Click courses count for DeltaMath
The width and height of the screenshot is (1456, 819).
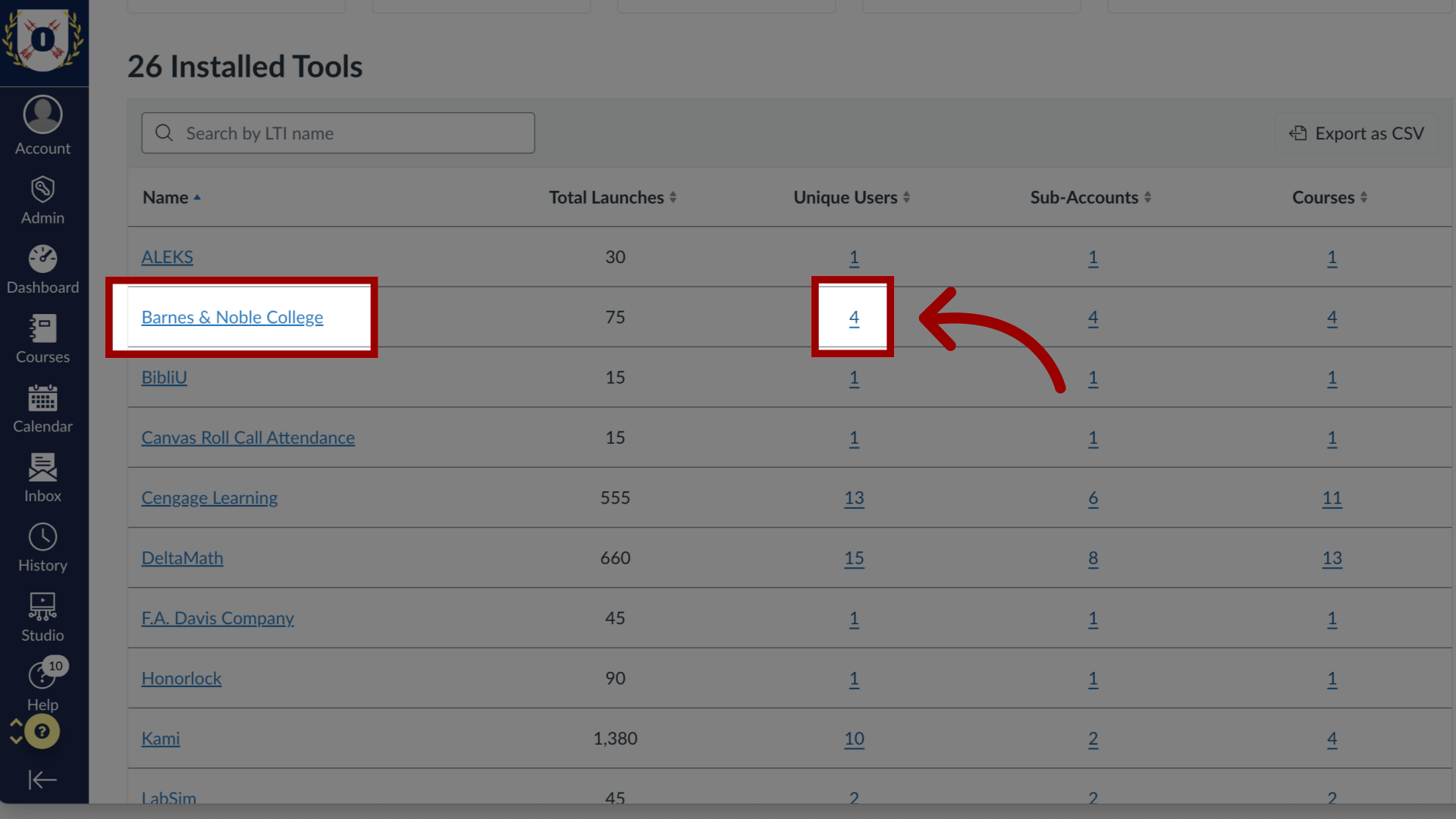click(x=1330, y=557)
